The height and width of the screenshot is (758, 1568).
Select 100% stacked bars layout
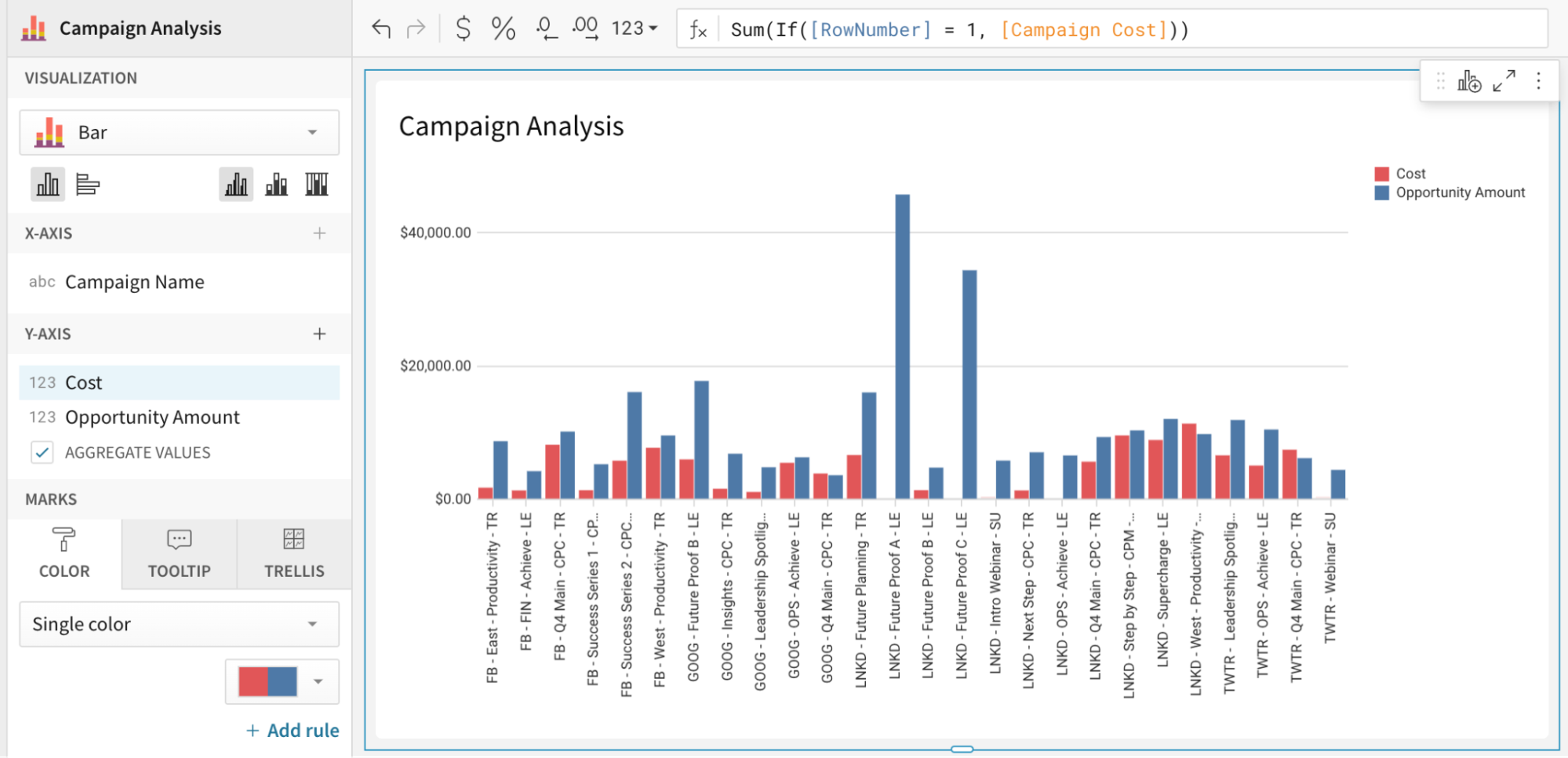point(316,184)
